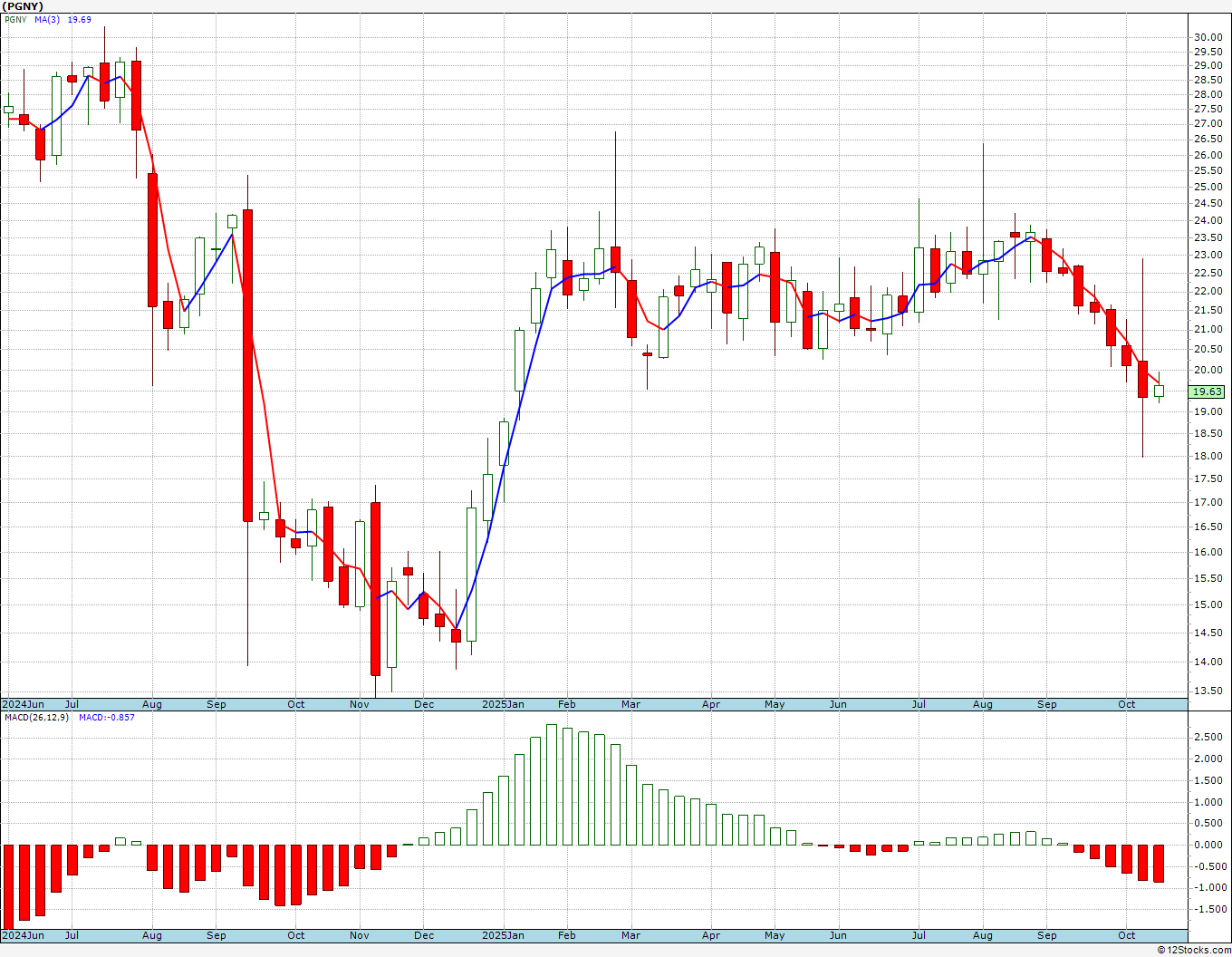Image resolution: width=1232 pixels, height=957 pixels.
Task: Select the 1.000 MACD axis label
Action: pyautogui.click(x=1208, y=802)
